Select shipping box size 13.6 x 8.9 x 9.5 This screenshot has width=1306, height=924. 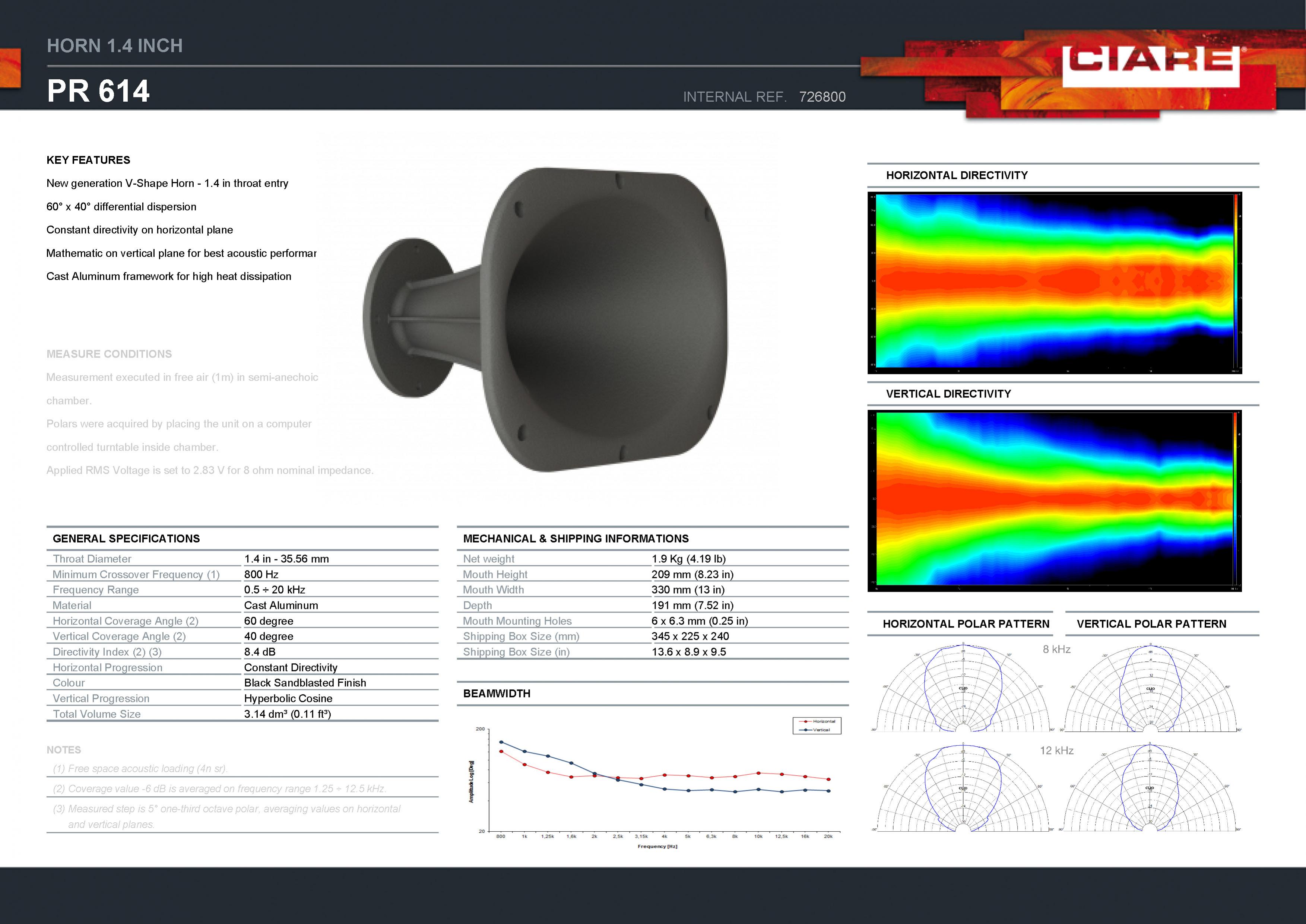pyautogui.click(x=688, y=652)
